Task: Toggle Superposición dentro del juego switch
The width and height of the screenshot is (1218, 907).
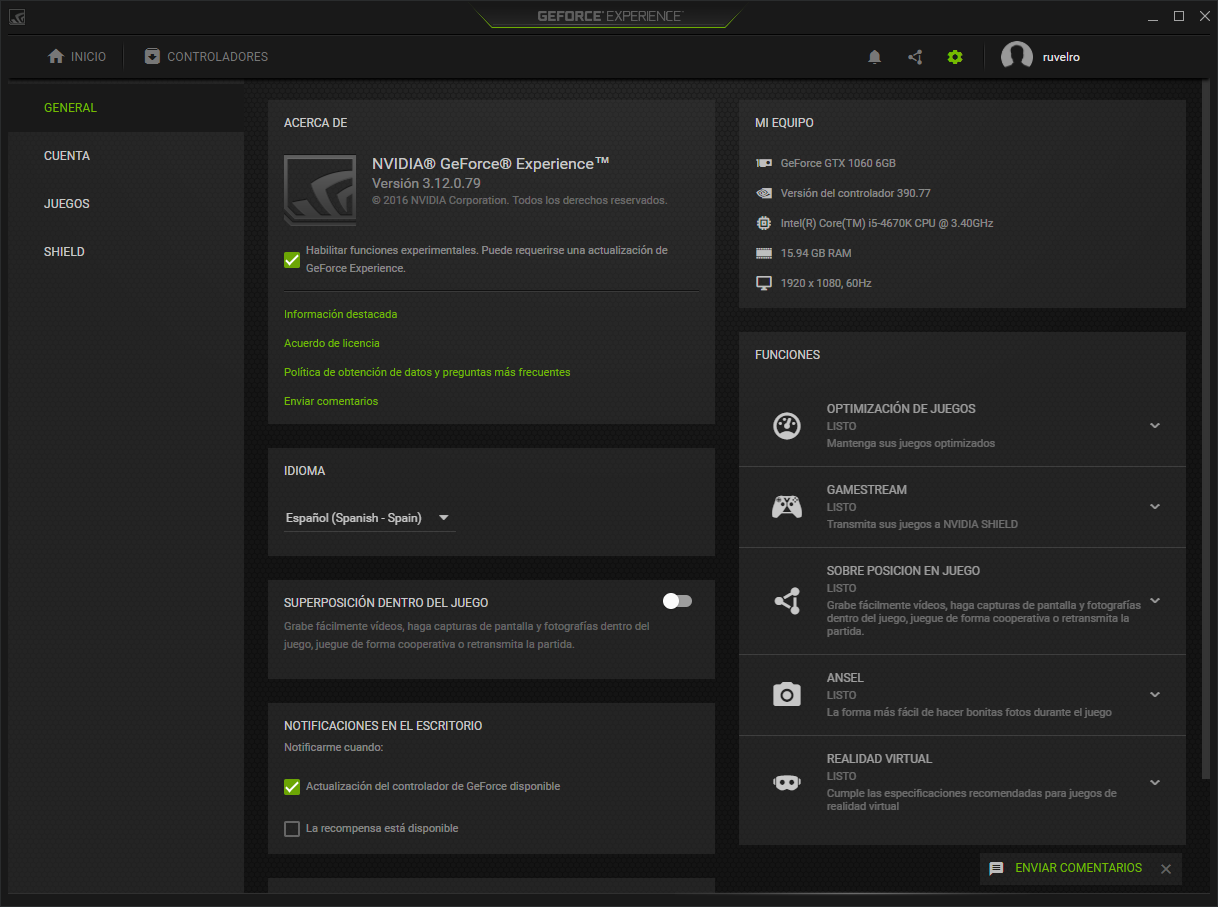Action: [x=677, y=601]
